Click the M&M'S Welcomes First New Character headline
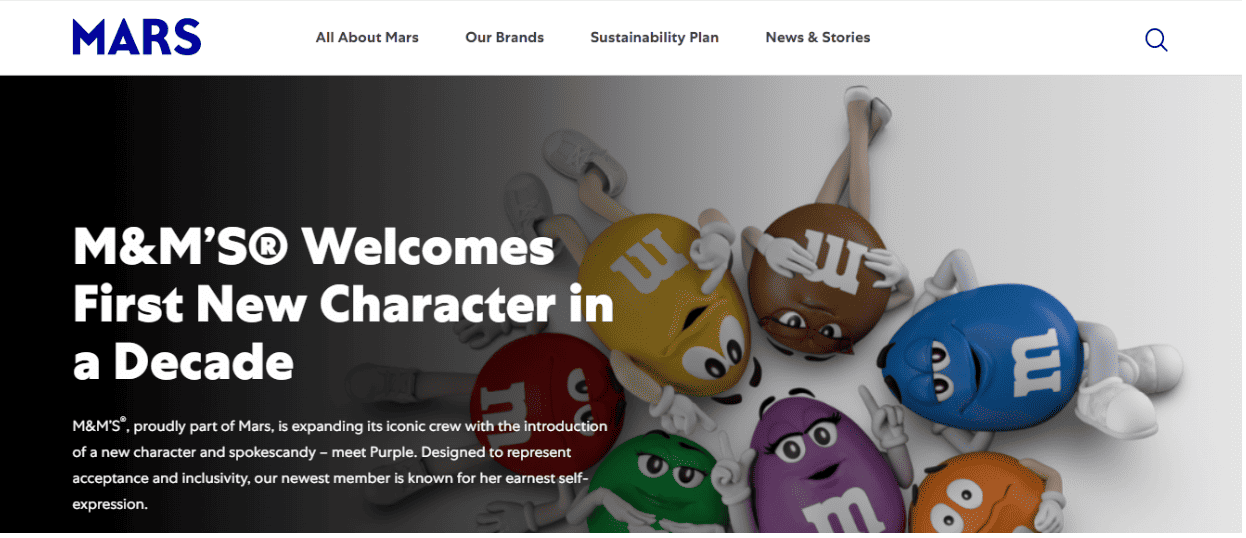Screen dimensions: 1246x538 [x=343, y=304]
